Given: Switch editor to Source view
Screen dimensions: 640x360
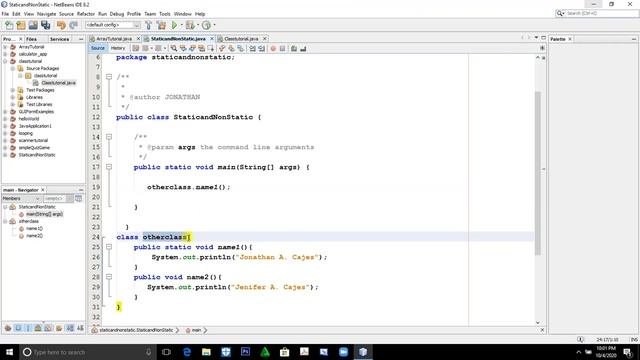Looking at the screenshot, I should point(98,48).
